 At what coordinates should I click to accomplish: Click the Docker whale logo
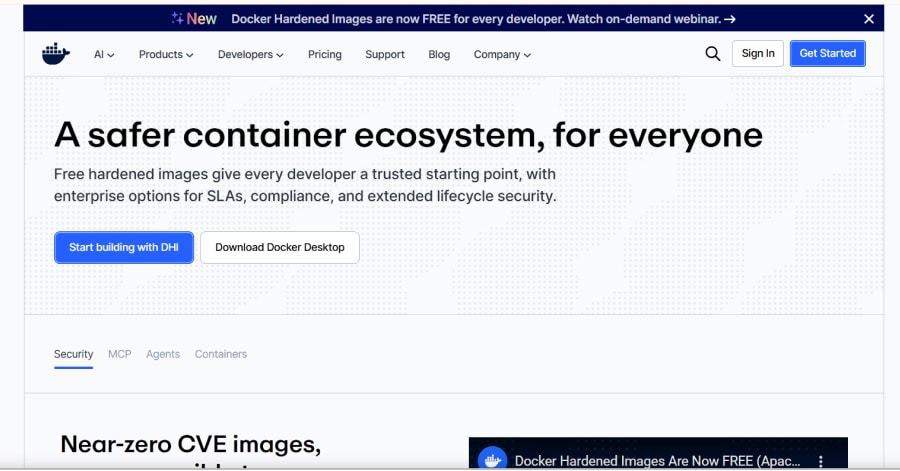click(x=56, y=54)
